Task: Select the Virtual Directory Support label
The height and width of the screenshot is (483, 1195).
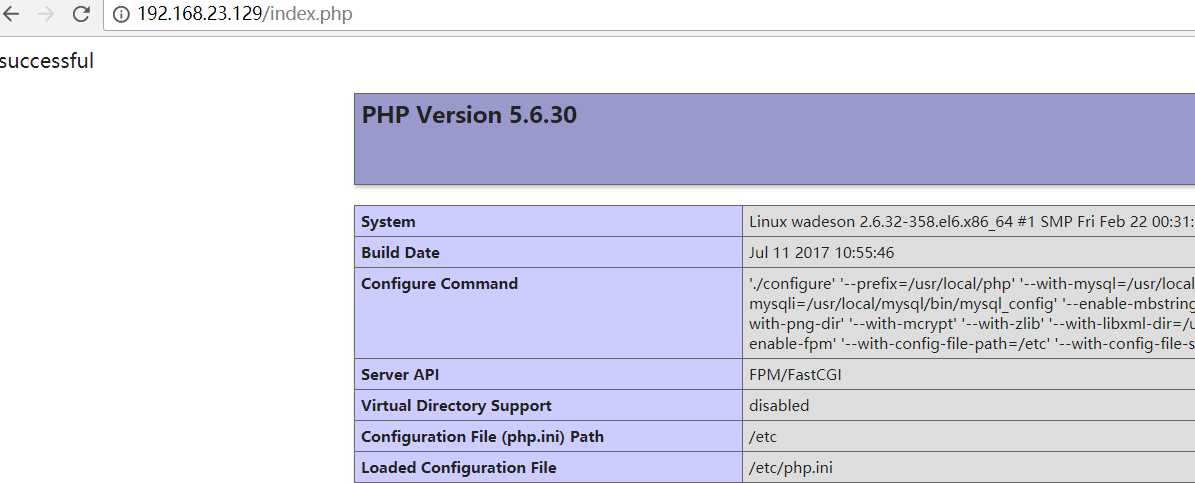Action: [x=456, y=406]
